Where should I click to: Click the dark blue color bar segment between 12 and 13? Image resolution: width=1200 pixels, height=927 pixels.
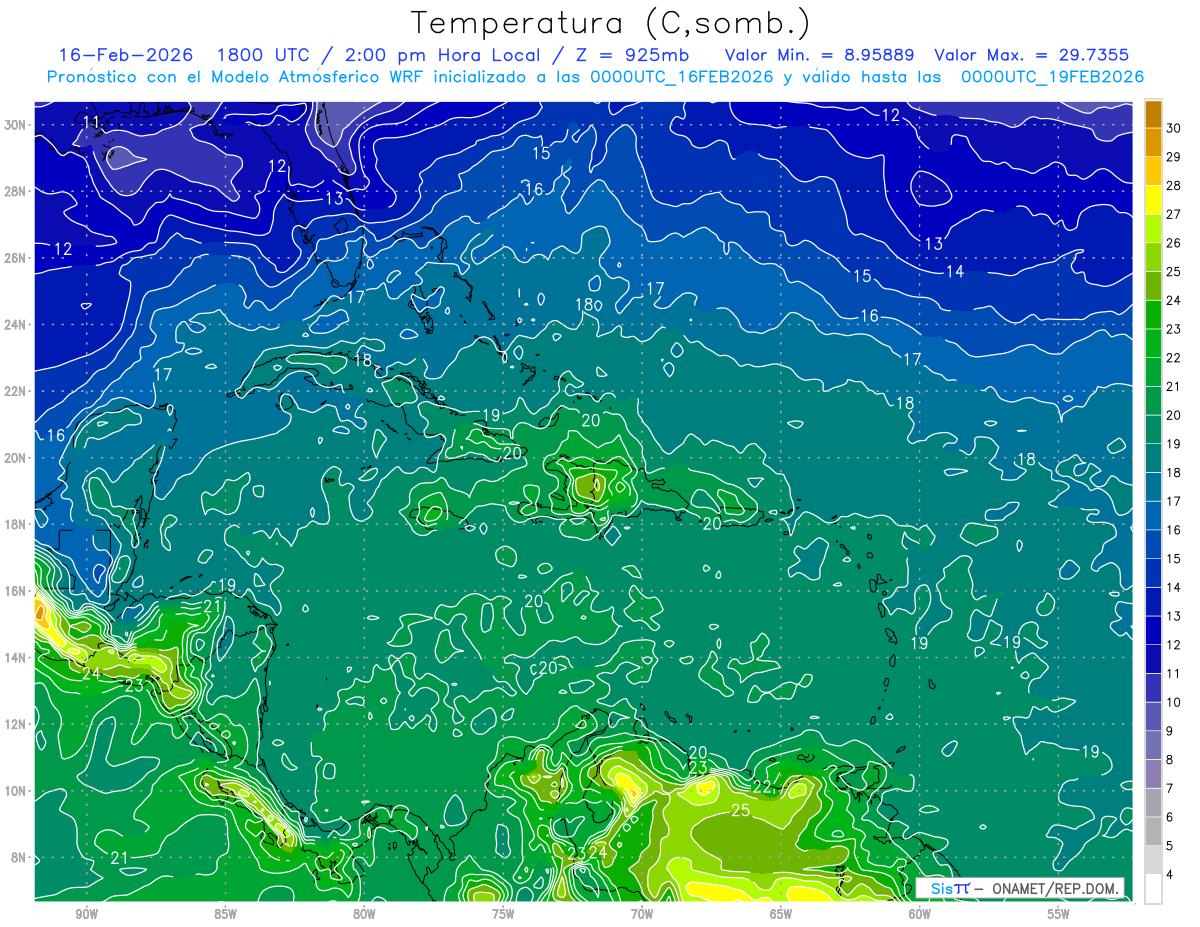[1153, 630]
